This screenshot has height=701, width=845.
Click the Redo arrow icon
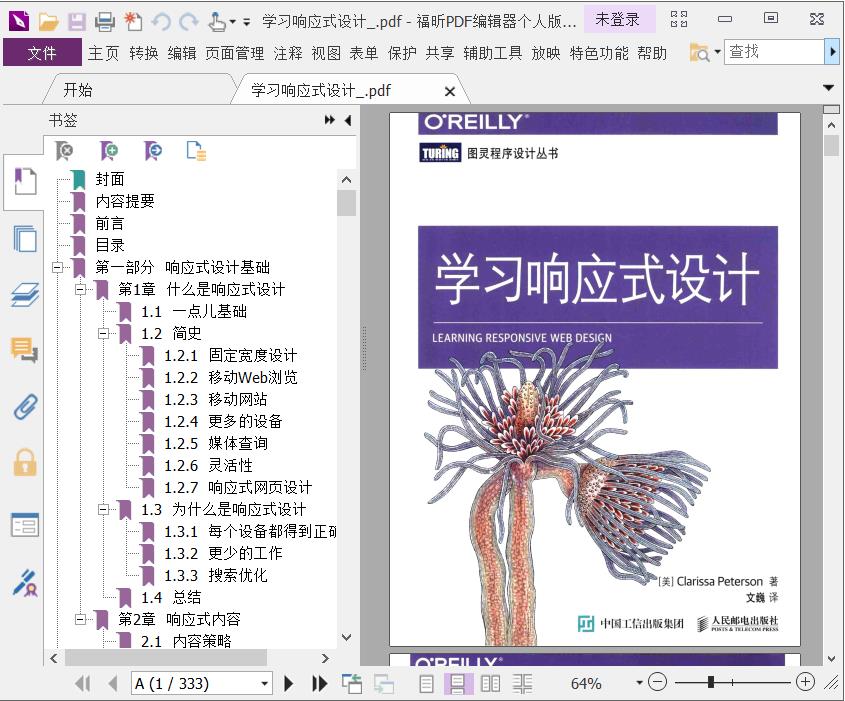[189, 21]
